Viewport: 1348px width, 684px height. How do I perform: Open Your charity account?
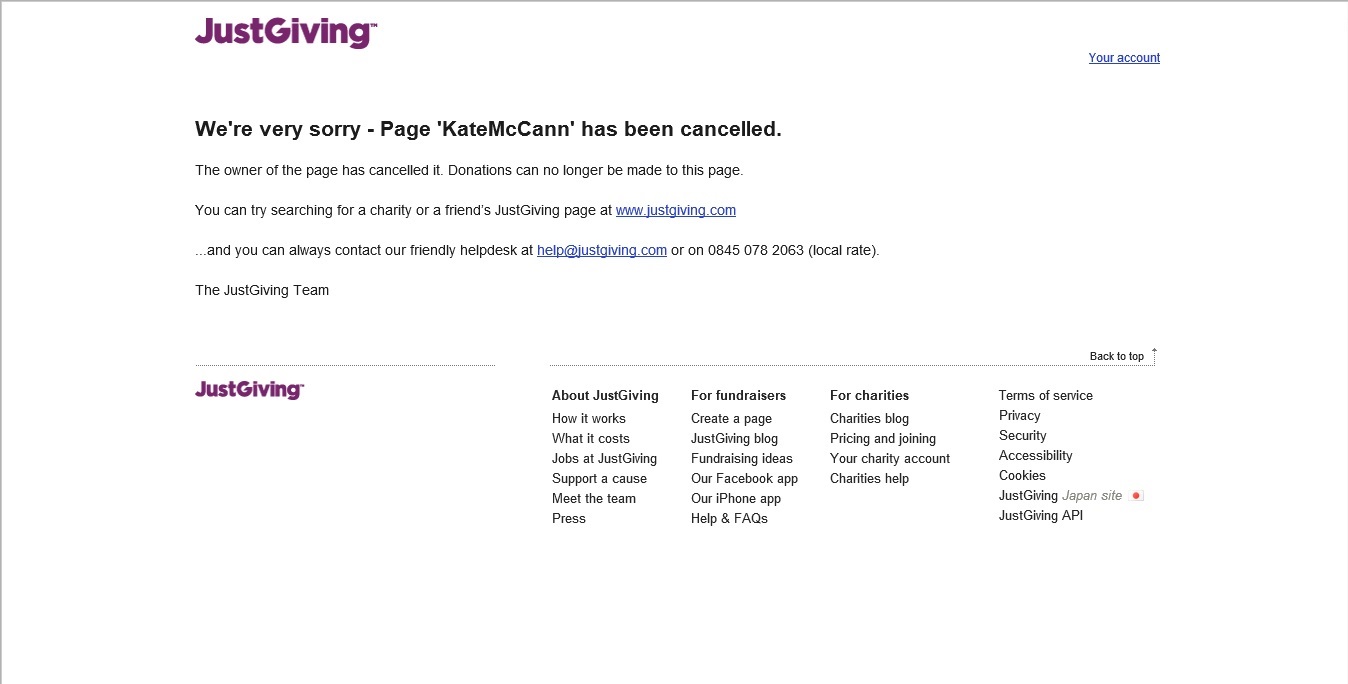pos(889,459)
